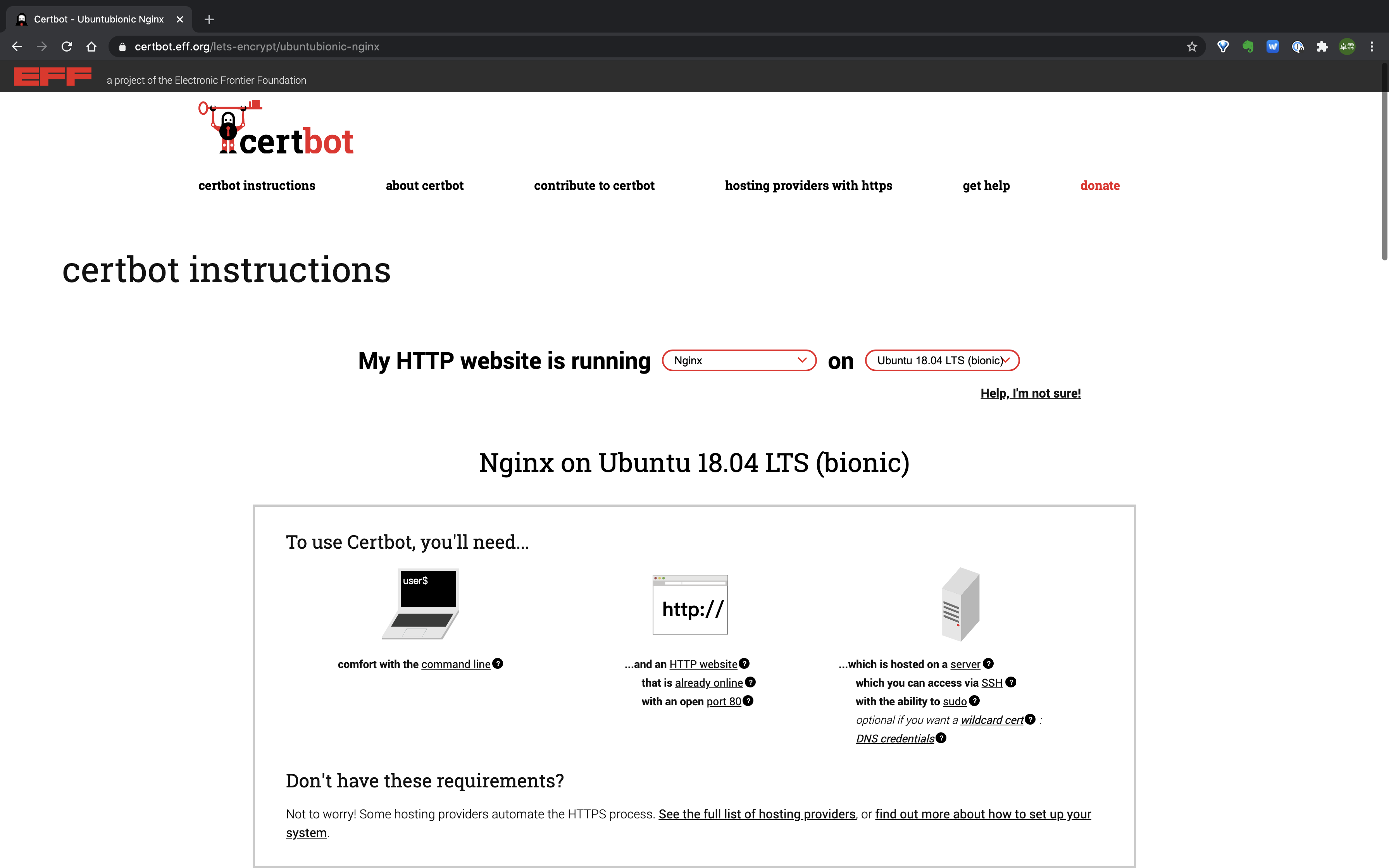Open about certbot nav item

tap(425, 186)
